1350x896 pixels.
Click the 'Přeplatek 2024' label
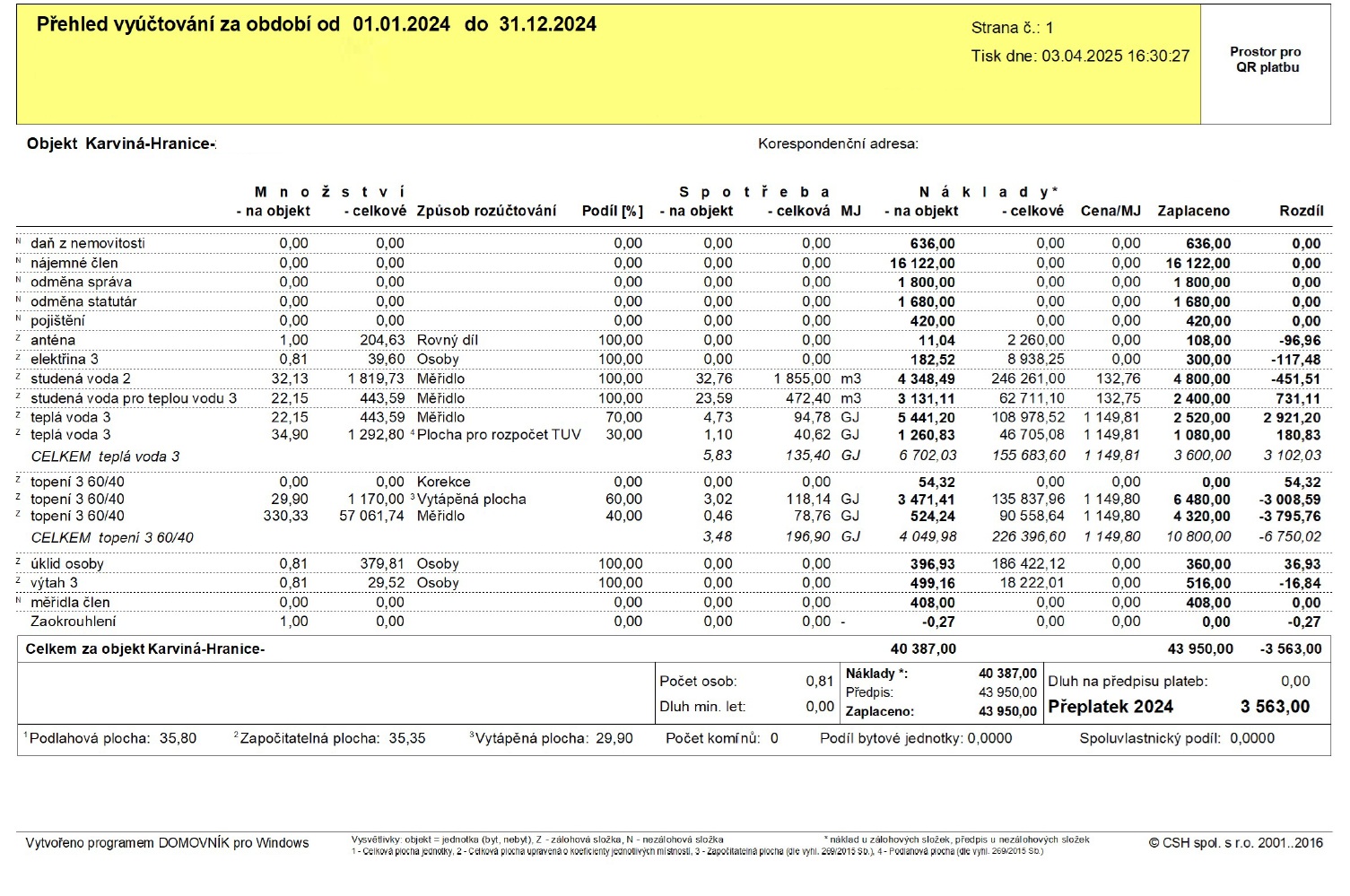(1110, 707)
